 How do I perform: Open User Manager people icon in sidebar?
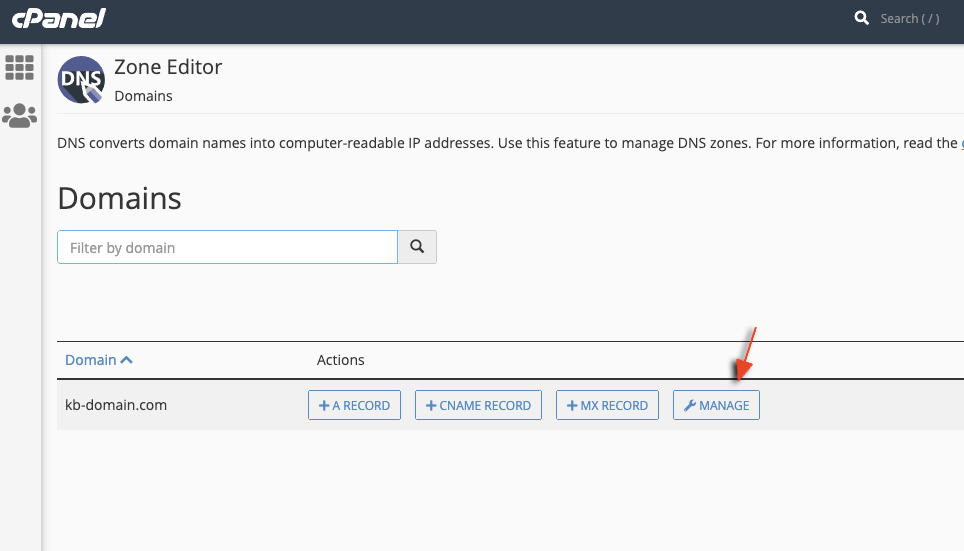[19, 116]
